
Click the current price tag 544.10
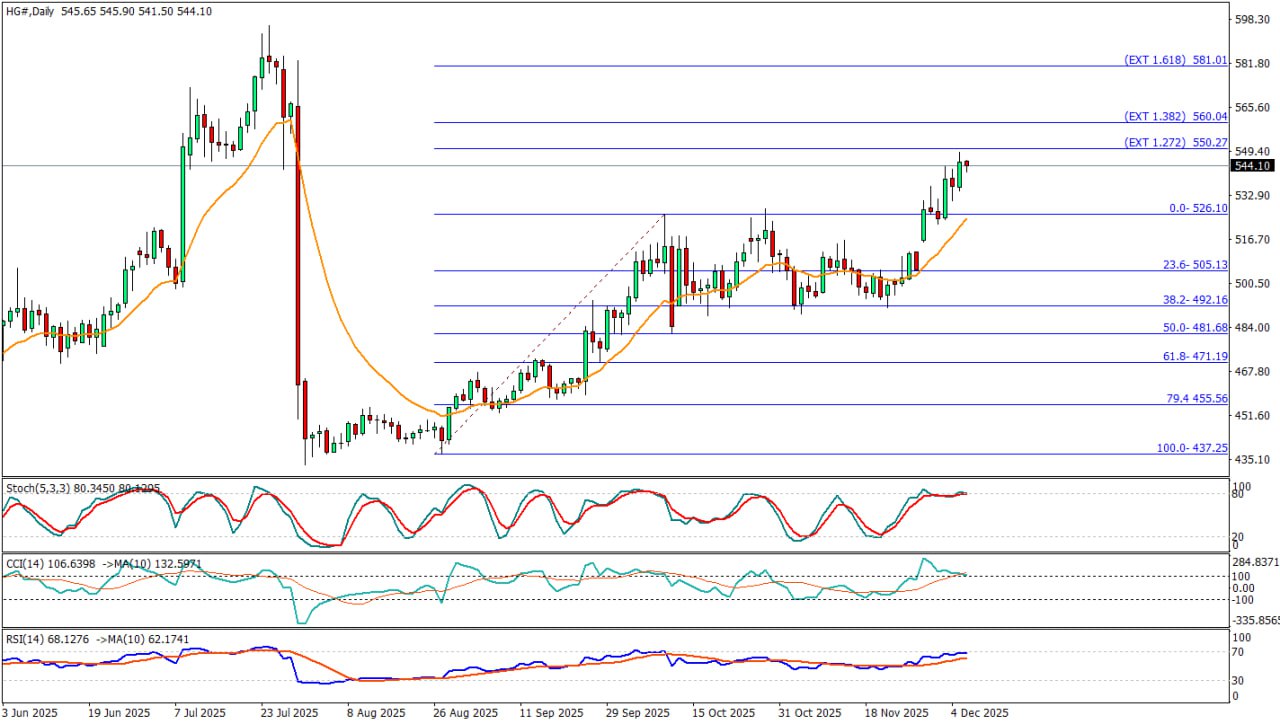[1253, 166]
